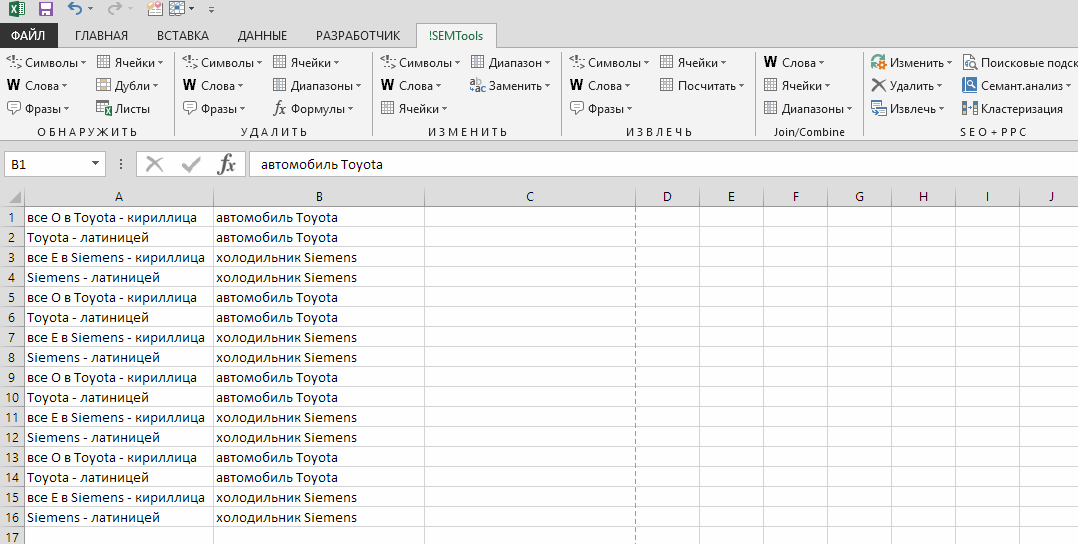
Task: Select row 12 header
Action: pos(12,437)
